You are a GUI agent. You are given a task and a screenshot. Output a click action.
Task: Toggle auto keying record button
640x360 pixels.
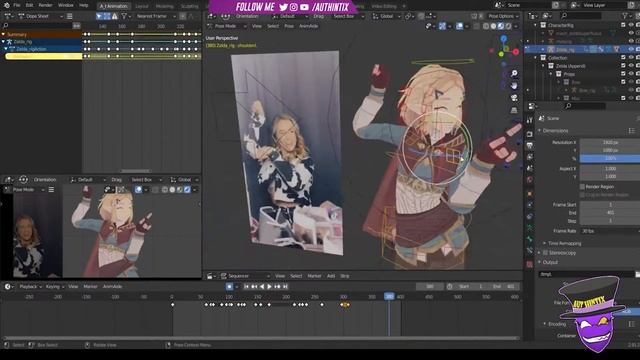tap(229, 287)
